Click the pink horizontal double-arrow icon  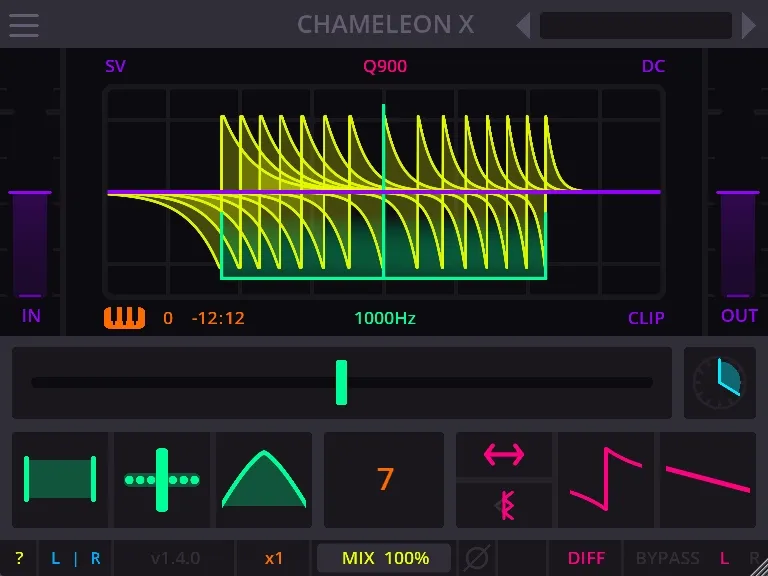click(x=504, y=455)
